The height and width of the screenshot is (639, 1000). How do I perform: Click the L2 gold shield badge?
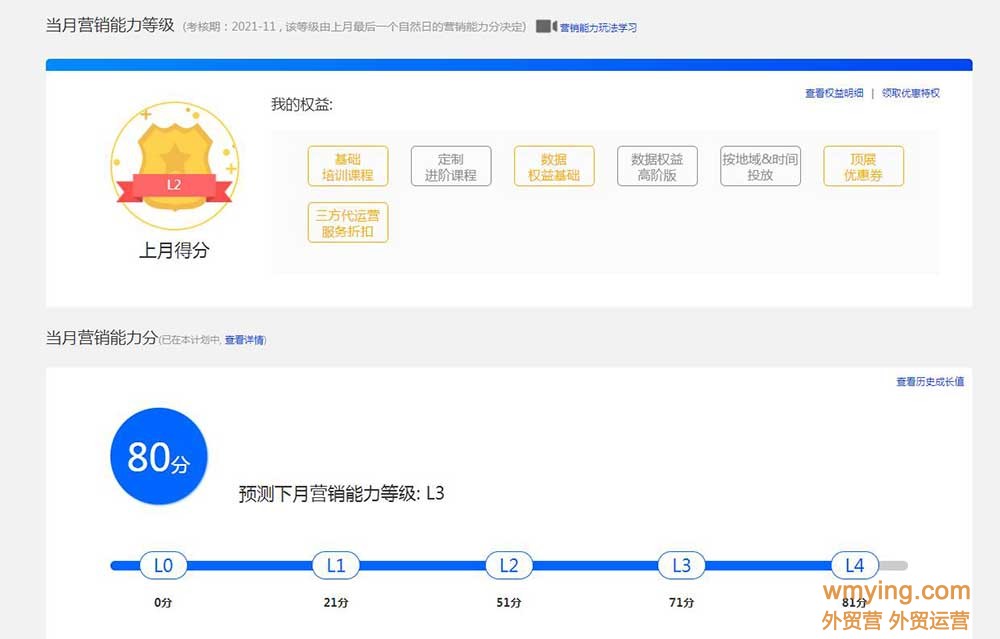174,166
